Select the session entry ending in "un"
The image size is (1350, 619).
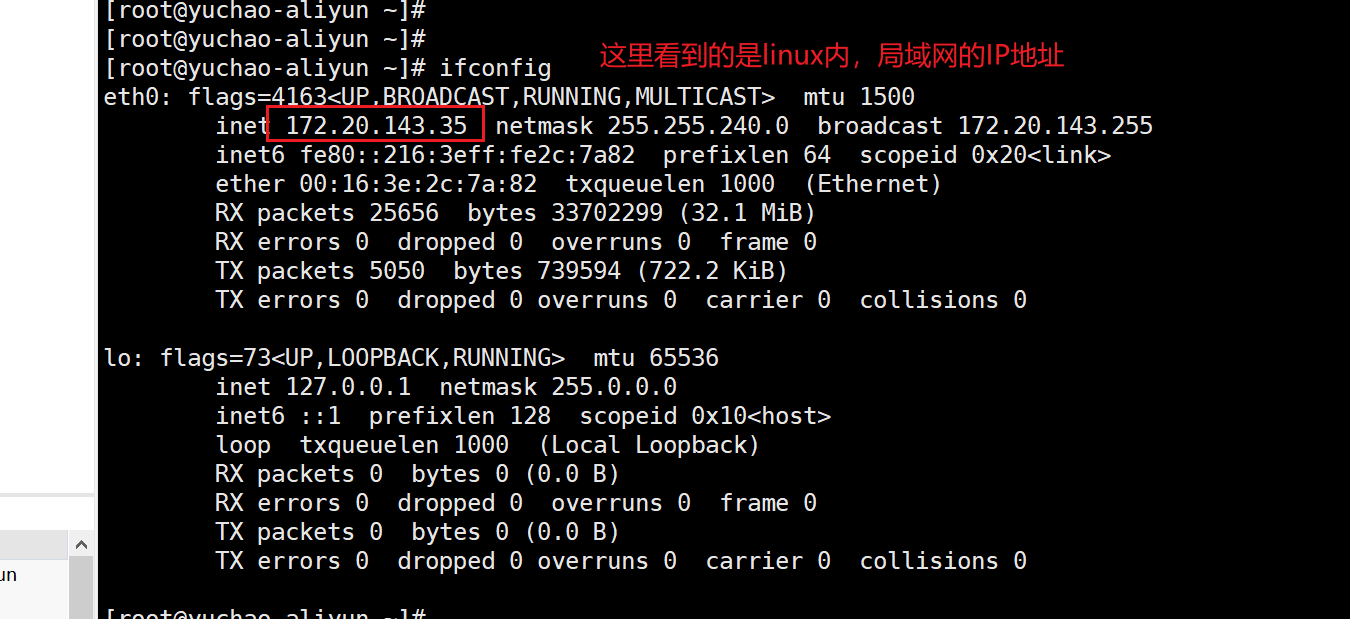(8, 575)
